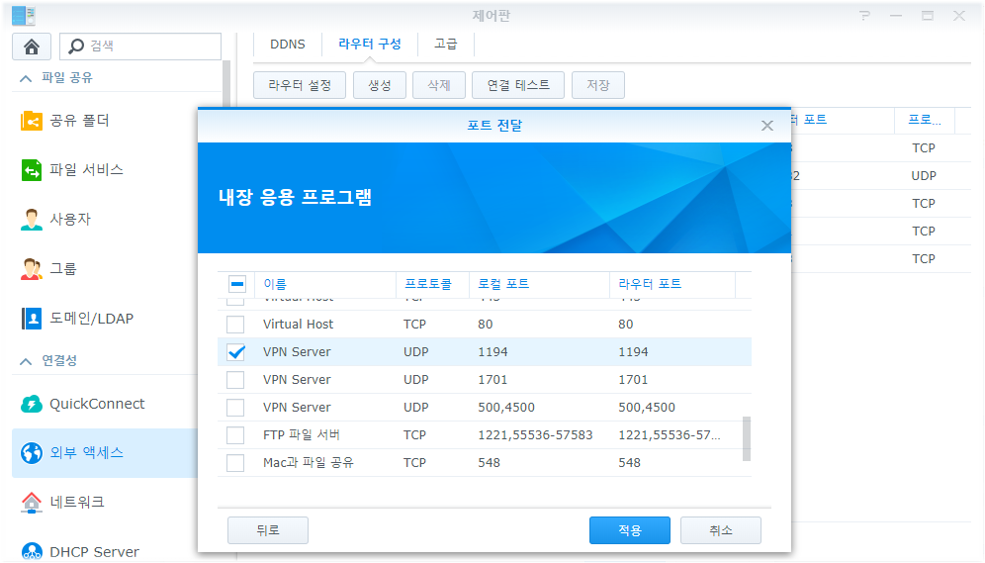Click the '1221,55536-57583' local port value
The width and height of the screenshot is (985, 563).
tap(535, 435)
